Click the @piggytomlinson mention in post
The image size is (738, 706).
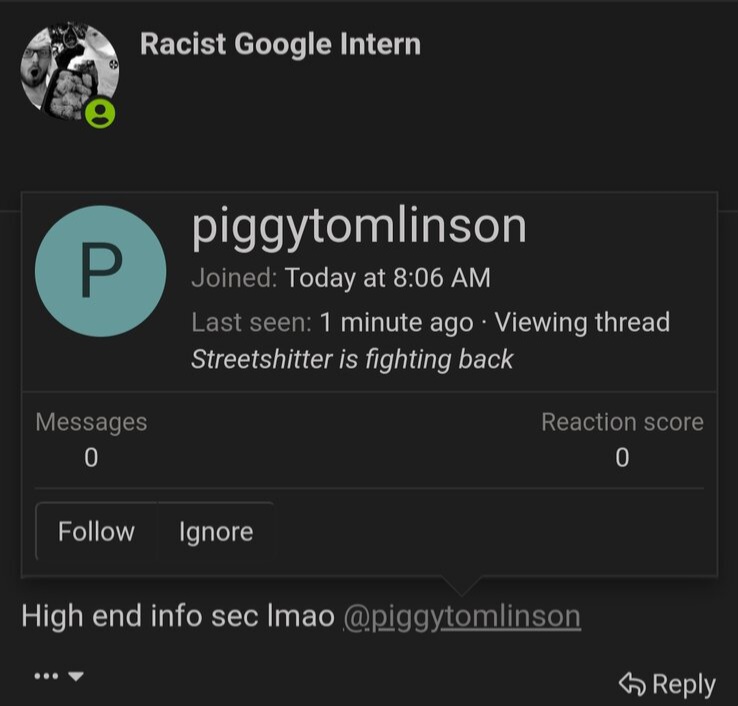[x=462, y=616]
